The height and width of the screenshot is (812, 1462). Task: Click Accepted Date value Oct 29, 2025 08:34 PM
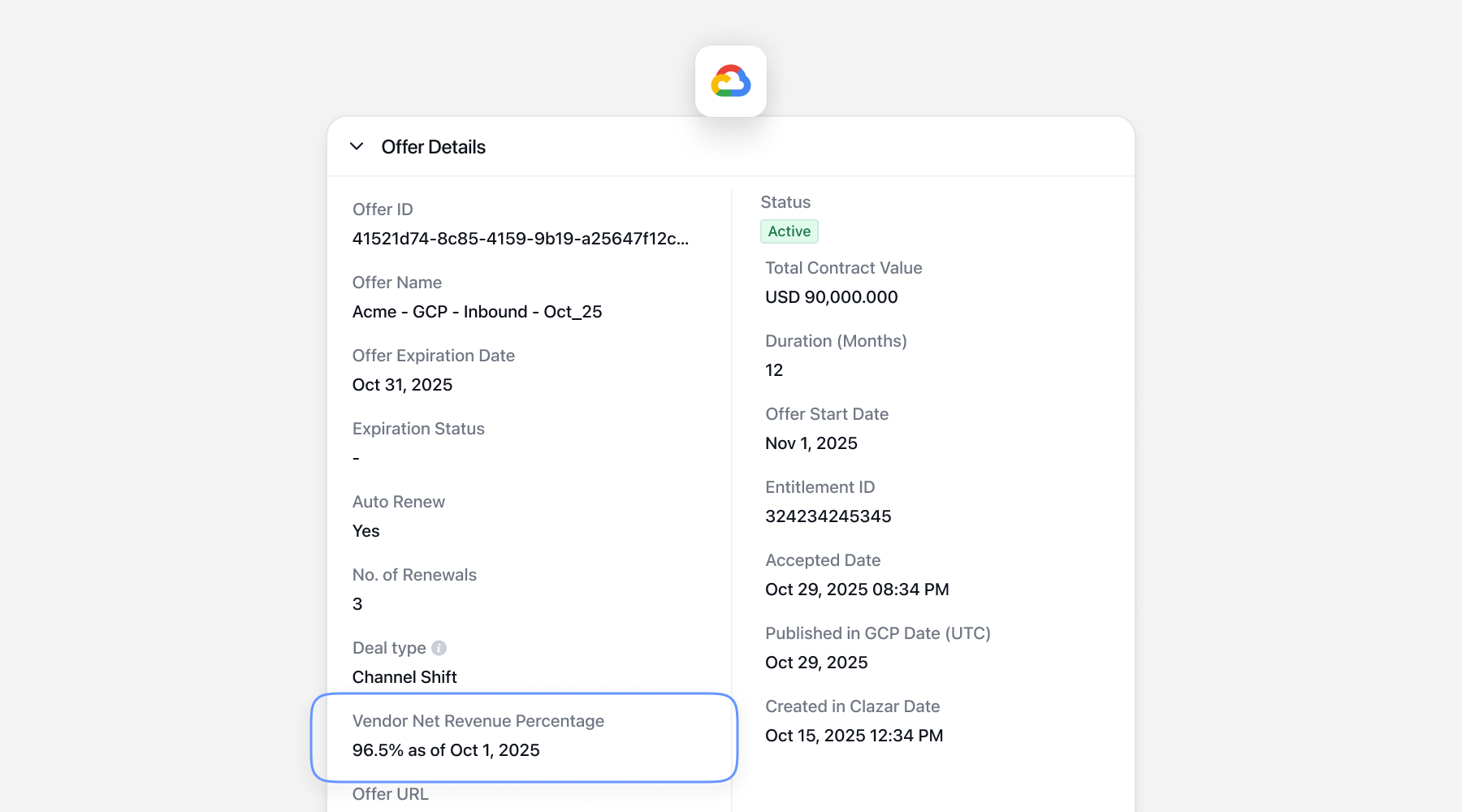coord(857,590)
